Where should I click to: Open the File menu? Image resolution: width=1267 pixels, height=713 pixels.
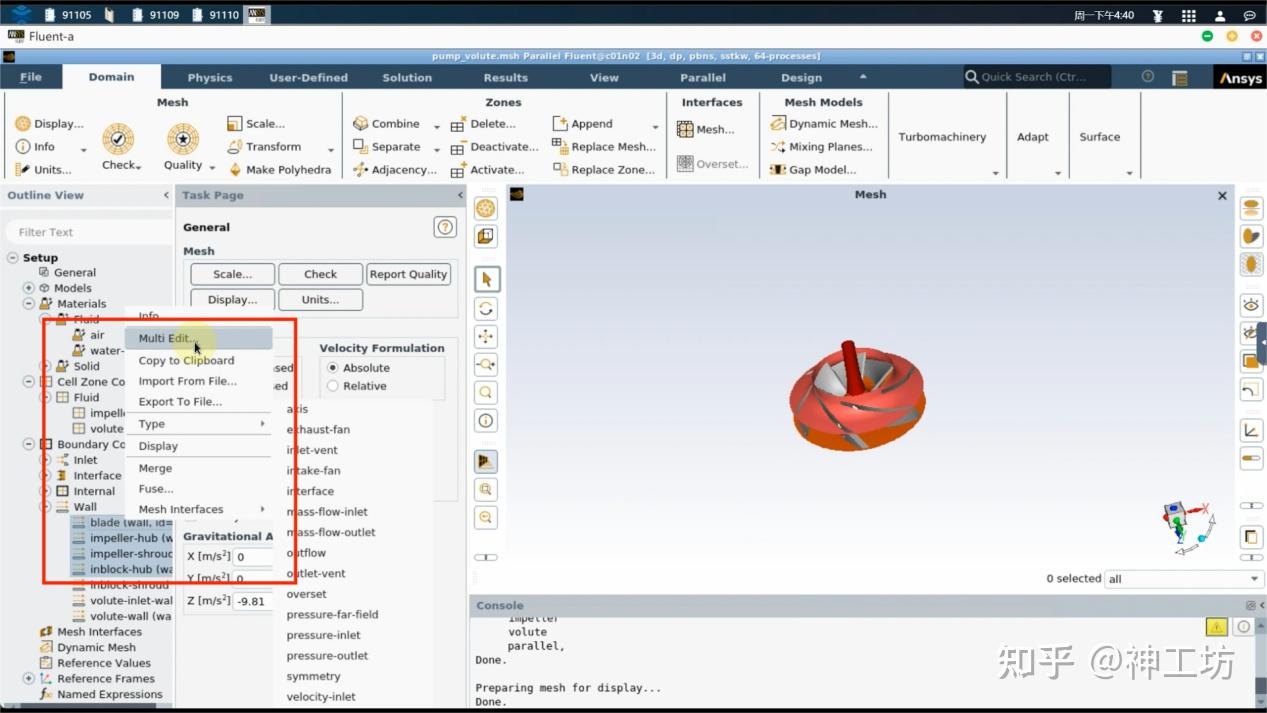pyautogui.click(x=31, y=77)
